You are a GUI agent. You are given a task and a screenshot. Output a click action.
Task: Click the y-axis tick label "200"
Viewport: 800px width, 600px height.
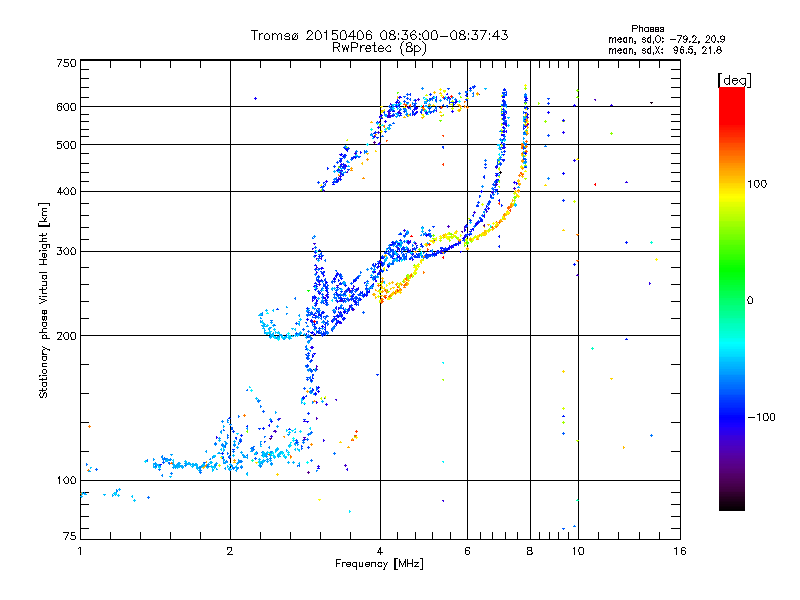(66, 336)
